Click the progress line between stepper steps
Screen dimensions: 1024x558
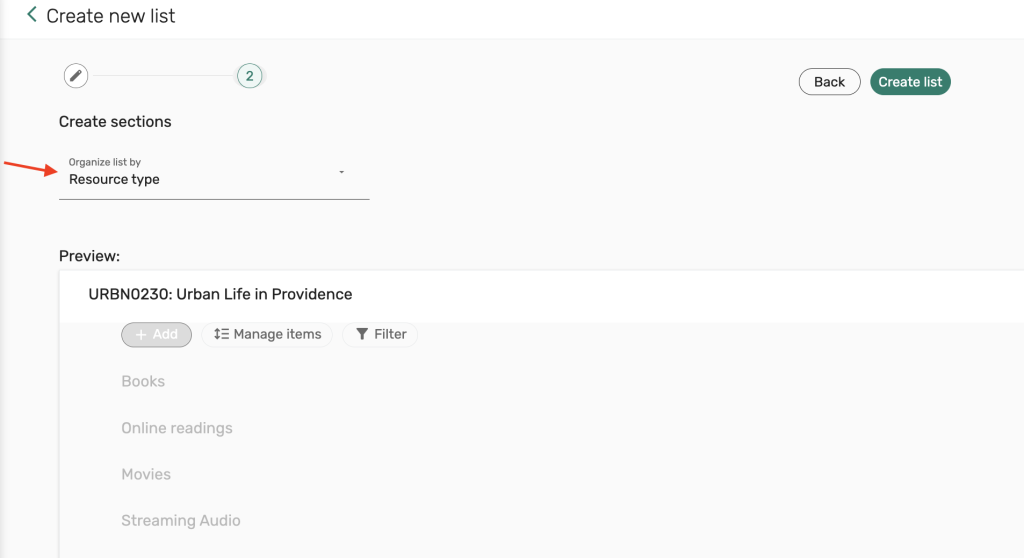pyautogui.click(x=162, y=76)
